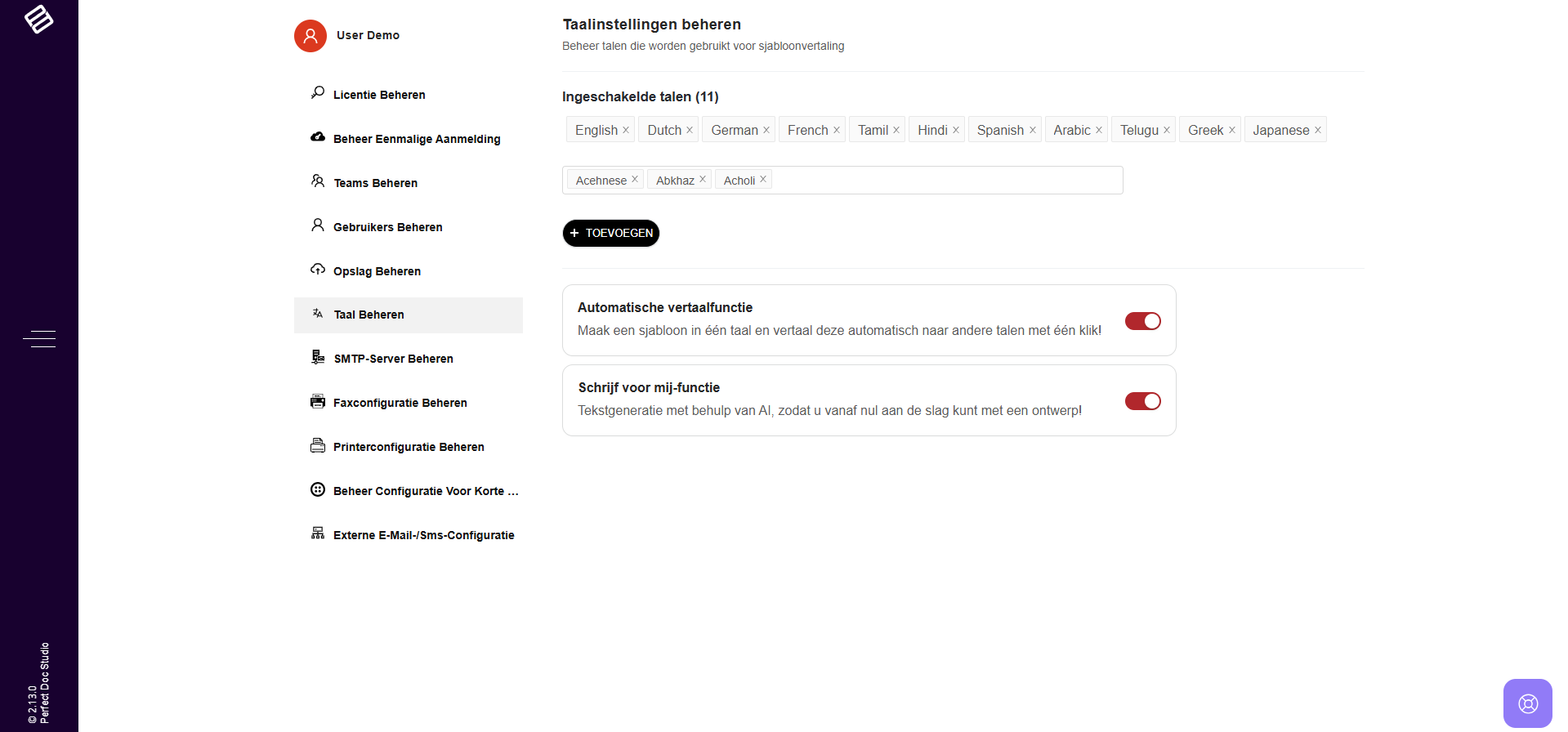Viewport: 1568px width, 732px height.
Task: Click the User Demo avatar icon
Action: pos(310,36)
